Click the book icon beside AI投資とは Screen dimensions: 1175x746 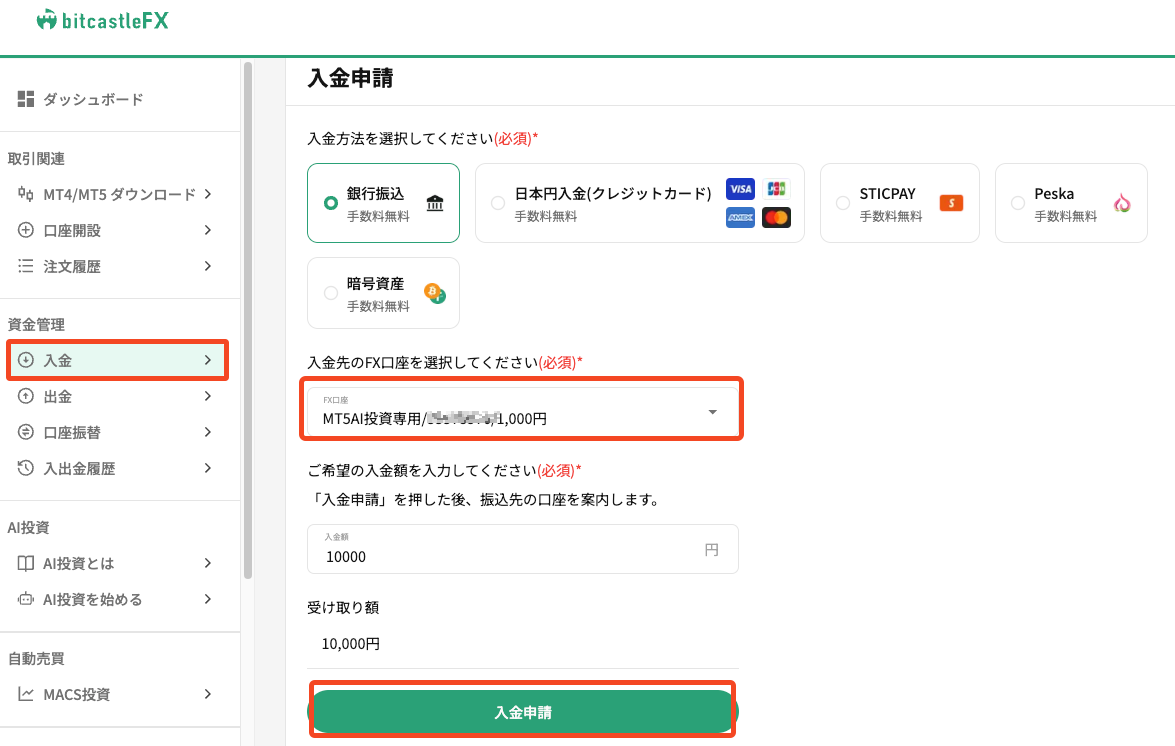pyautogui.click(x=25, y=563)
